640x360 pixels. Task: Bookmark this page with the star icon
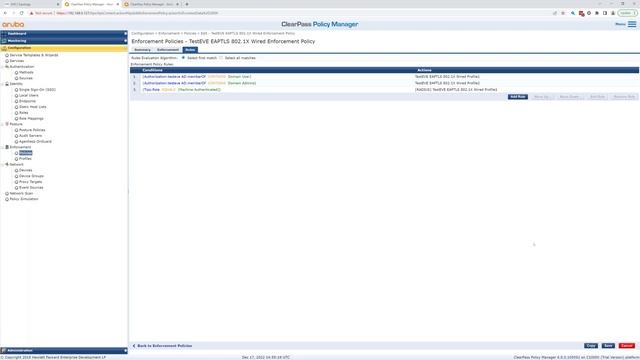coord(563,13)
